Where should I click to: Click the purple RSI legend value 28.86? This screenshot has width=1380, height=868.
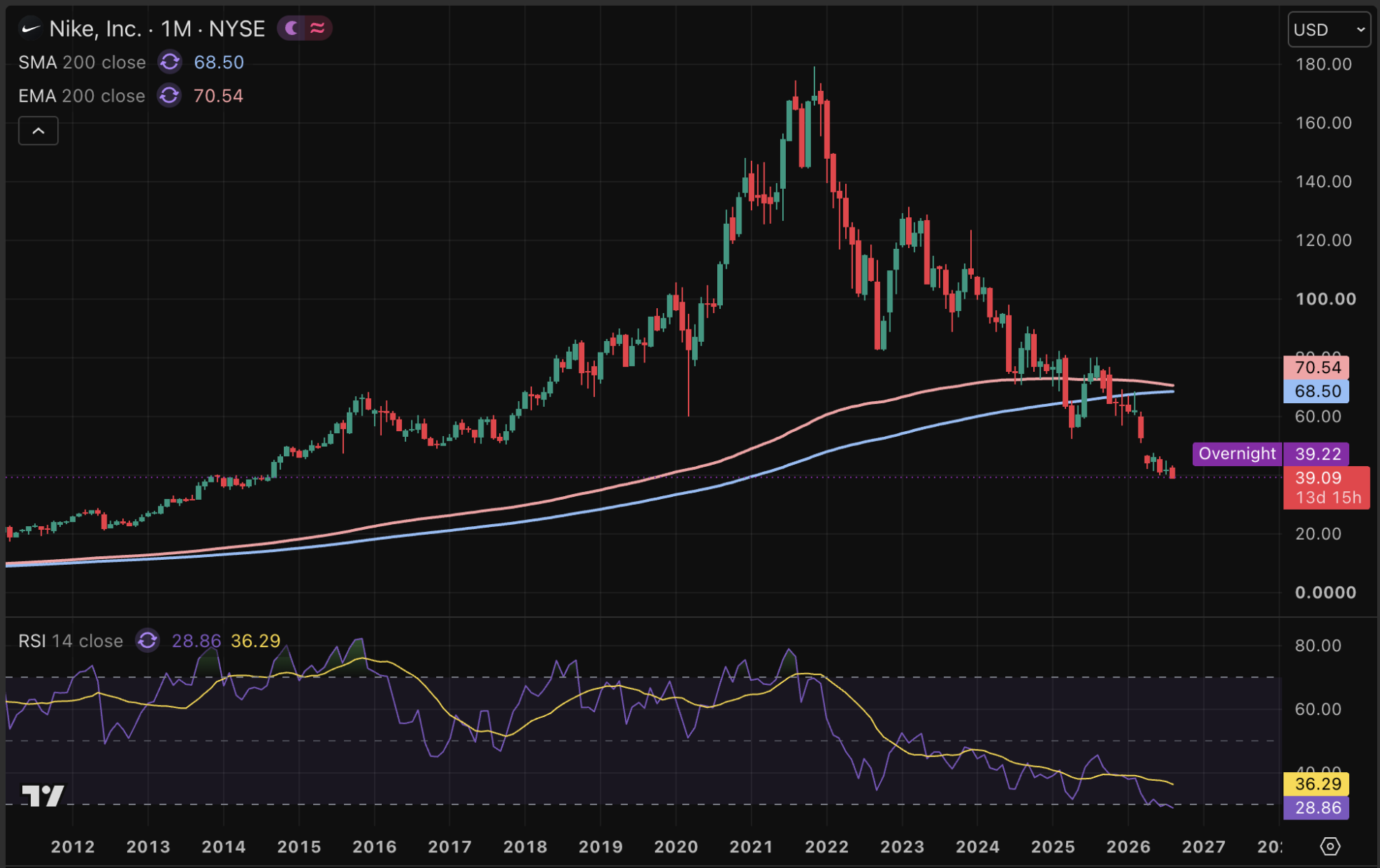point(197,641)
